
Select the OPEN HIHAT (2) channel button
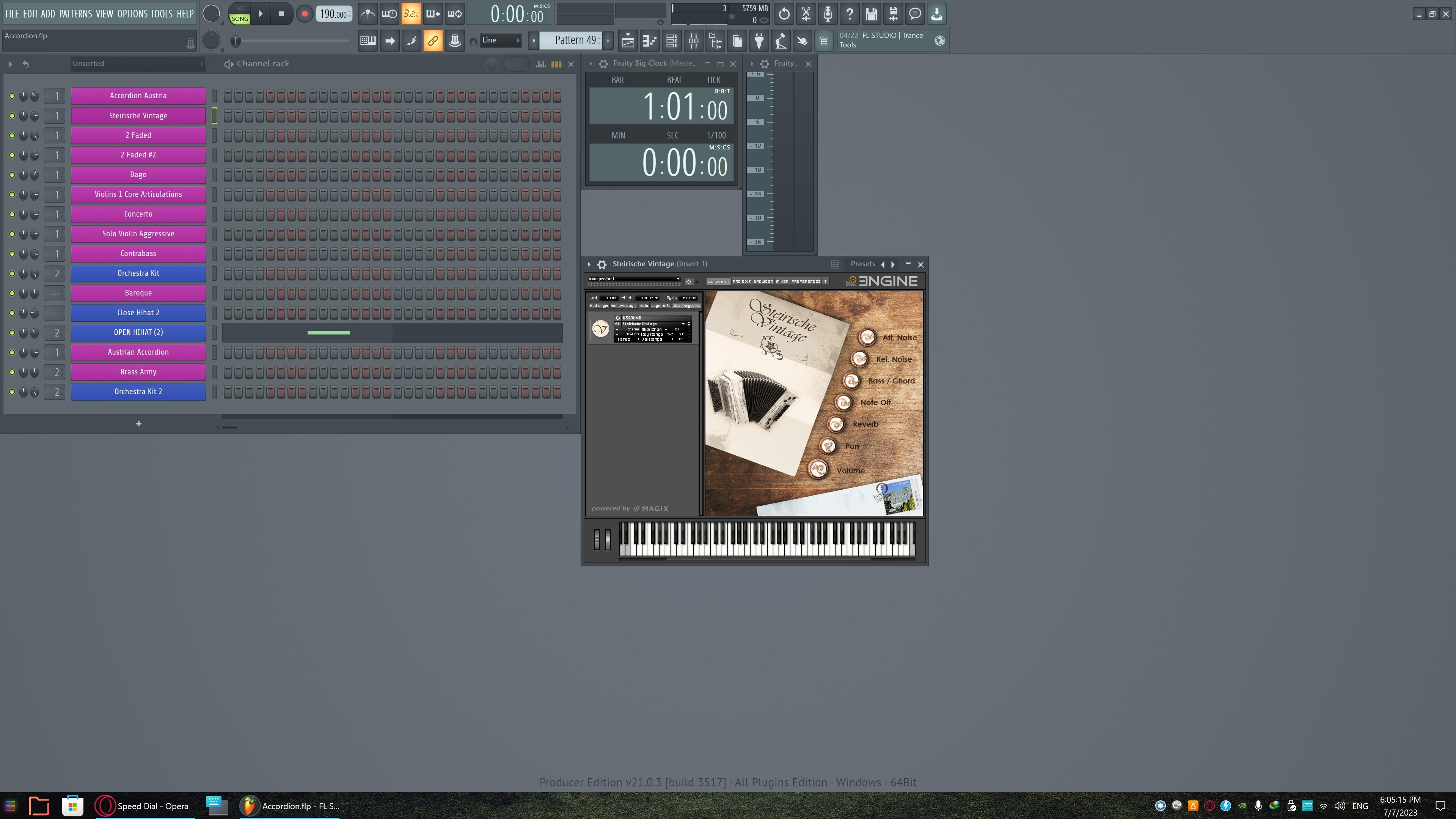(138, 332)
